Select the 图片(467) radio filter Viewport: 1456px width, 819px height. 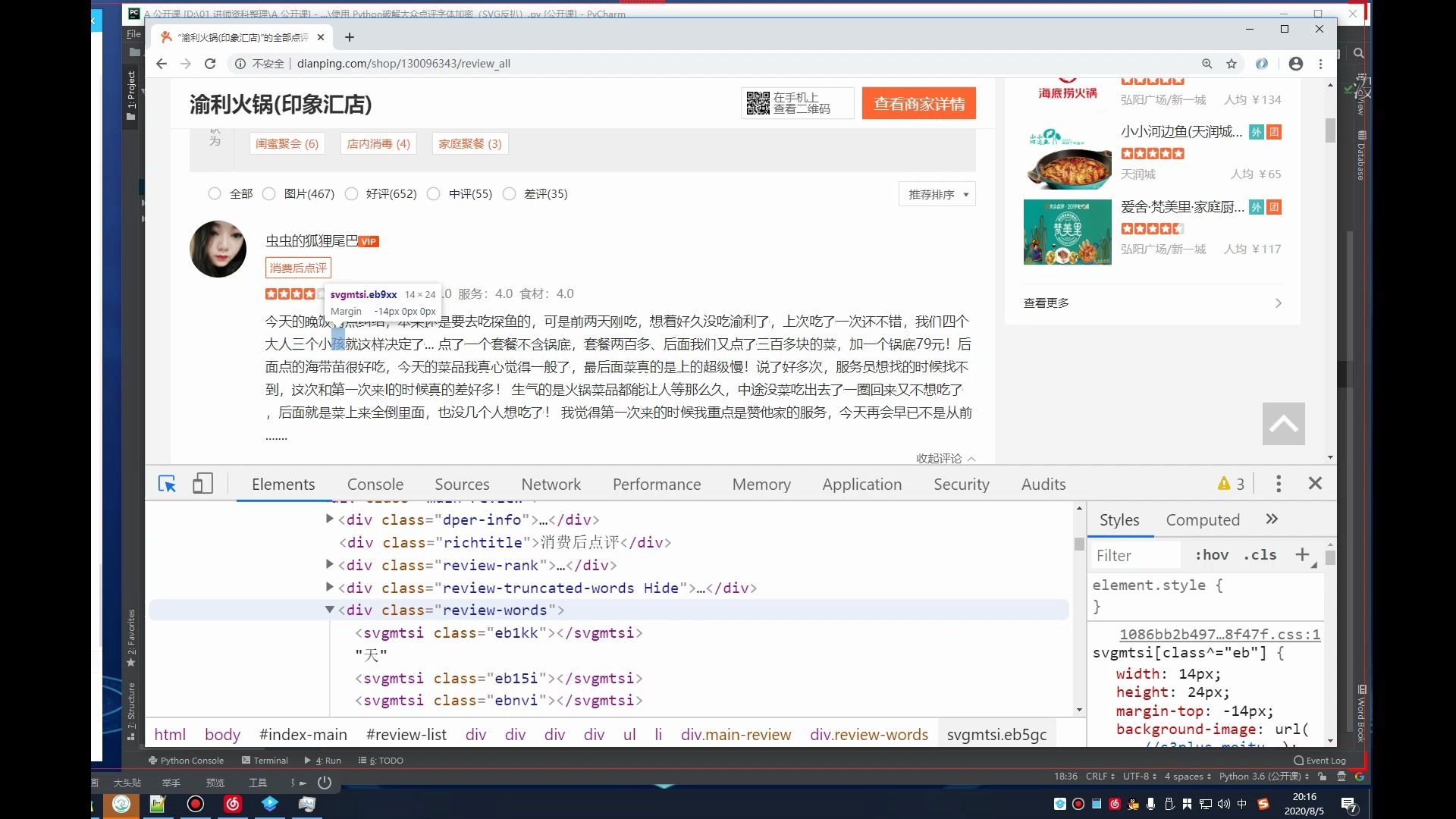[x=268, y=194]
